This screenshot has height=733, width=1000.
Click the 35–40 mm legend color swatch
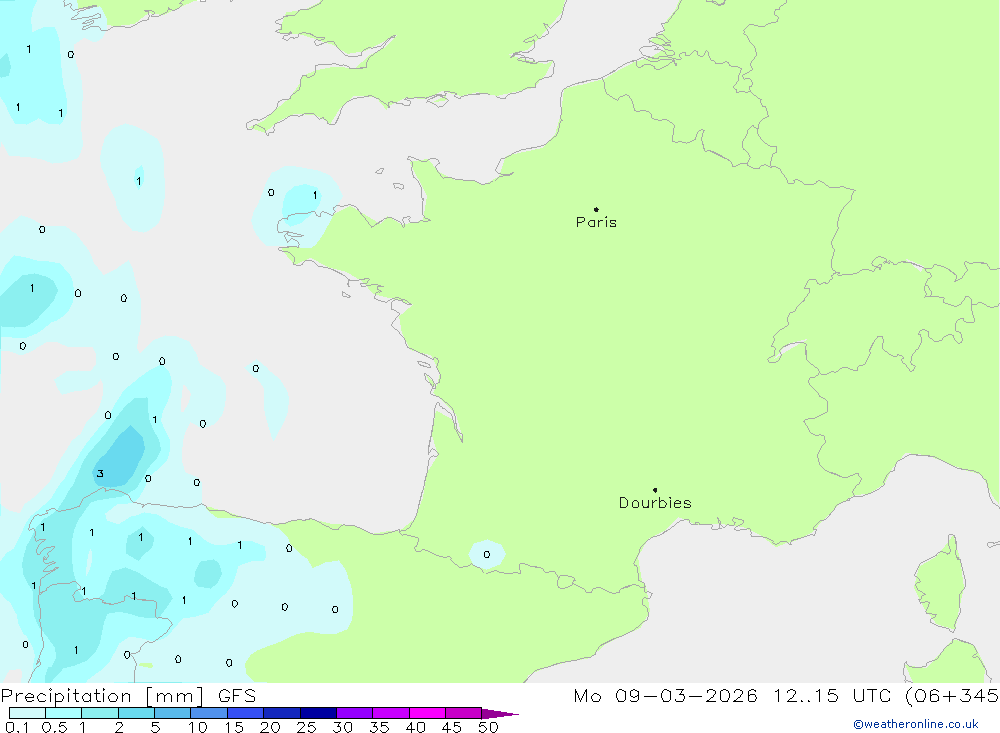click(x=390, y=713)
